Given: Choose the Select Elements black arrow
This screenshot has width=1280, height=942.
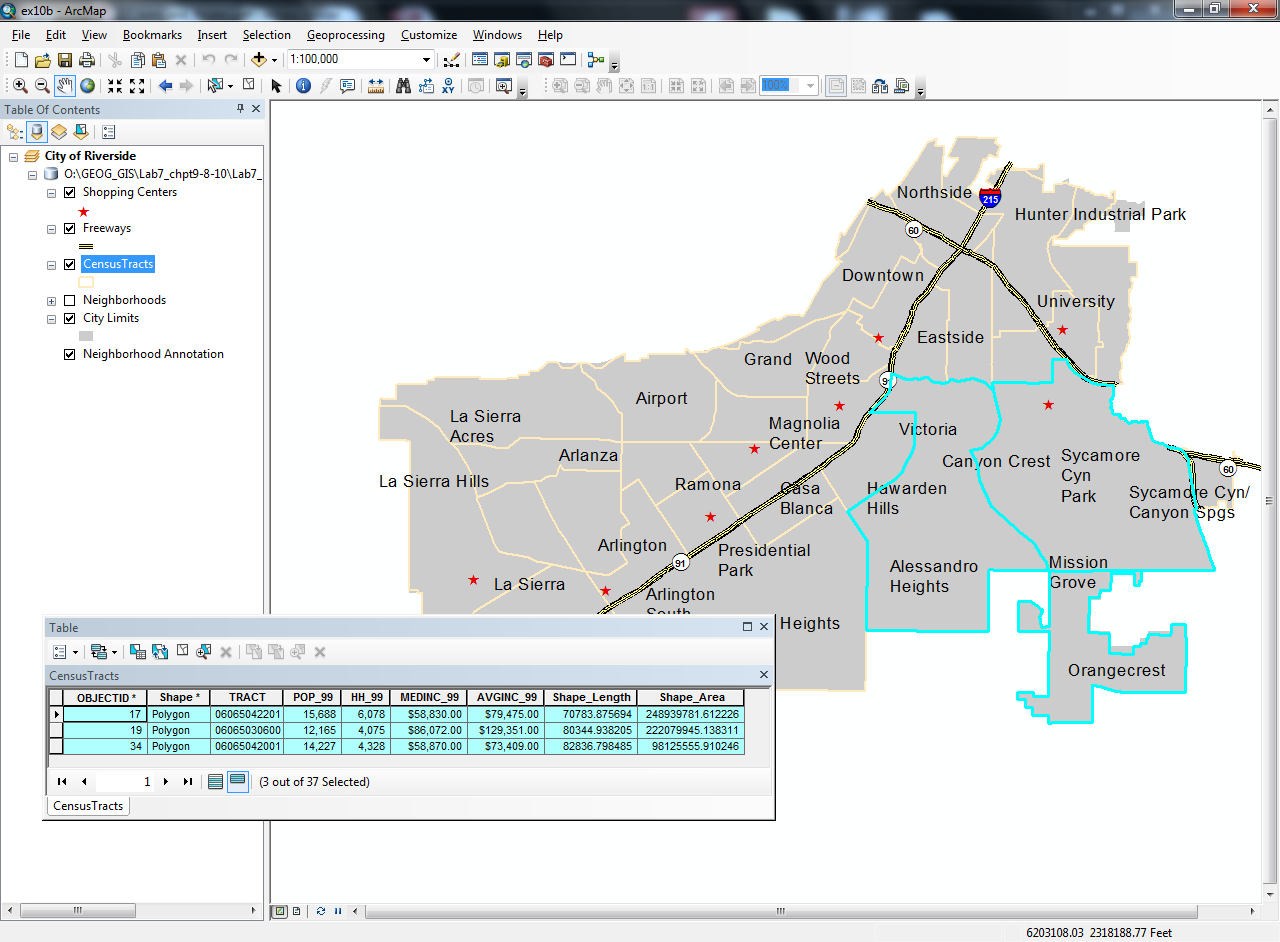Looking at the screenshot, I should 277,86.
